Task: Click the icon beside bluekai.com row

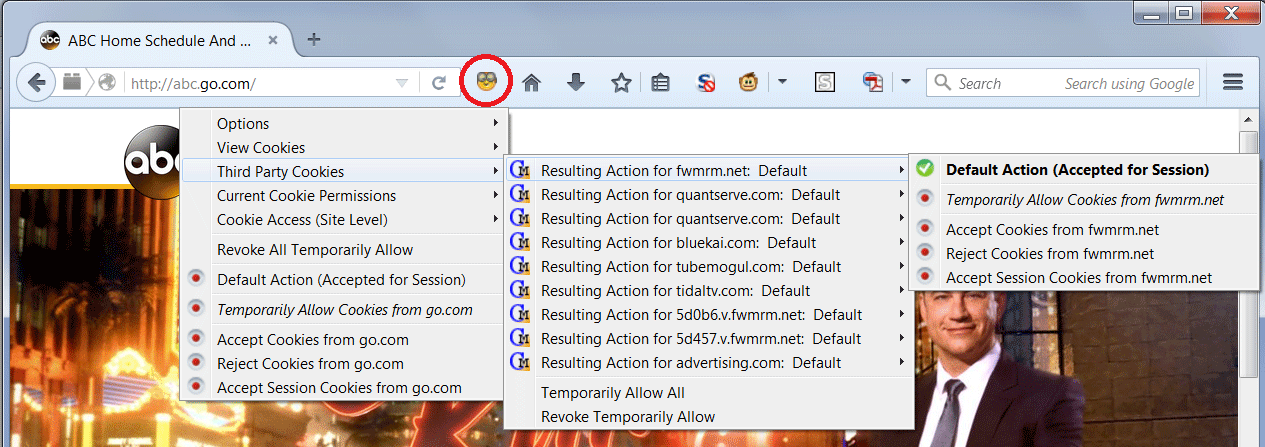Action: tap(520, 243)
